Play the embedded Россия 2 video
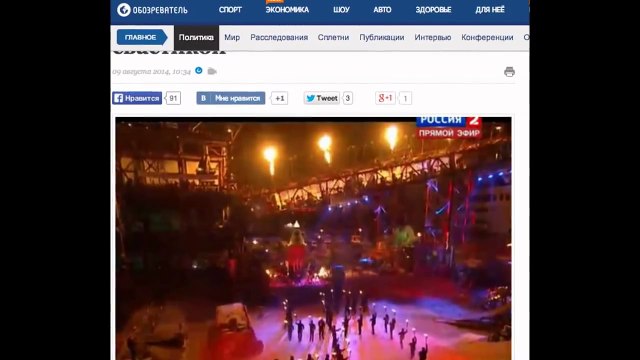The width and height of the screenshot is (640, 360). (x=313, y=238)
